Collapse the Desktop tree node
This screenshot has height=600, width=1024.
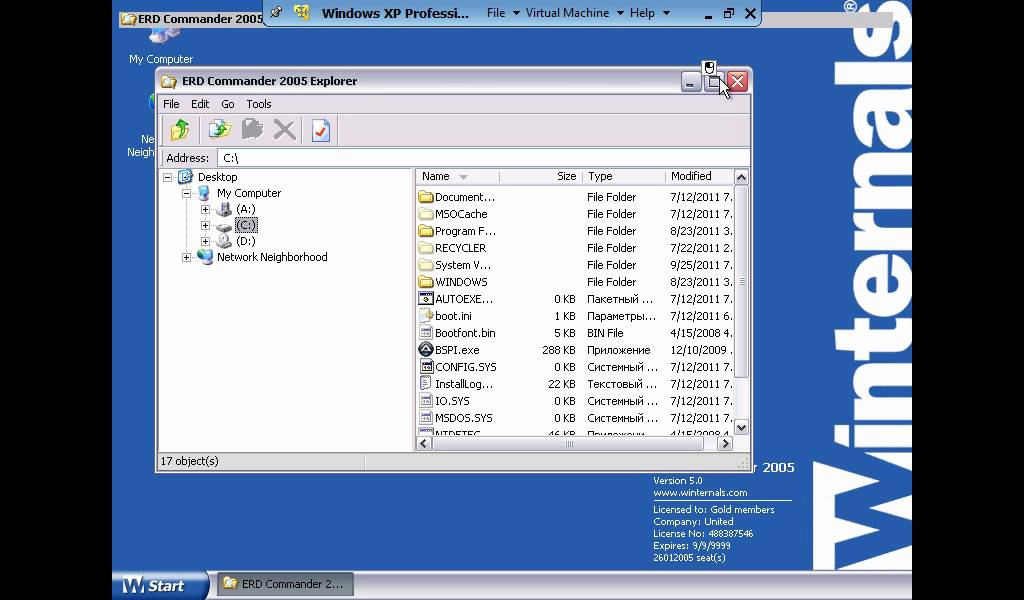tap(168, 177)
